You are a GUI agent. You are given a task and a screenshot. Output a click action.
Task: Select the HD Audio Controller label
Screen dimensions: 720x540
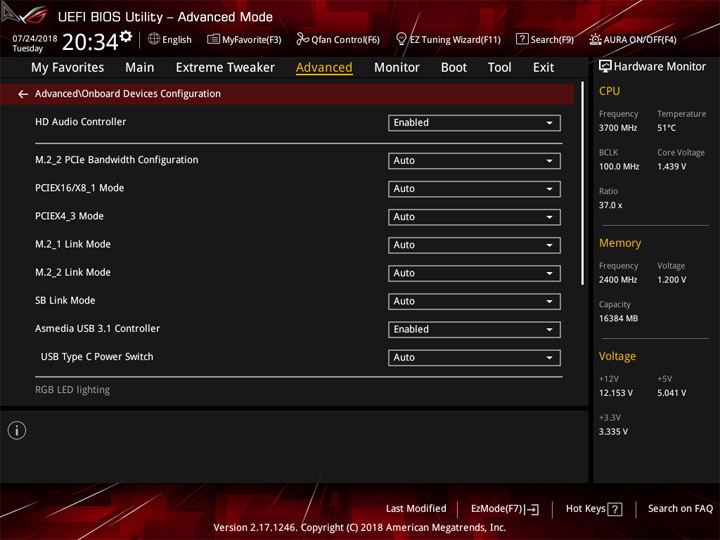point(80,122)
